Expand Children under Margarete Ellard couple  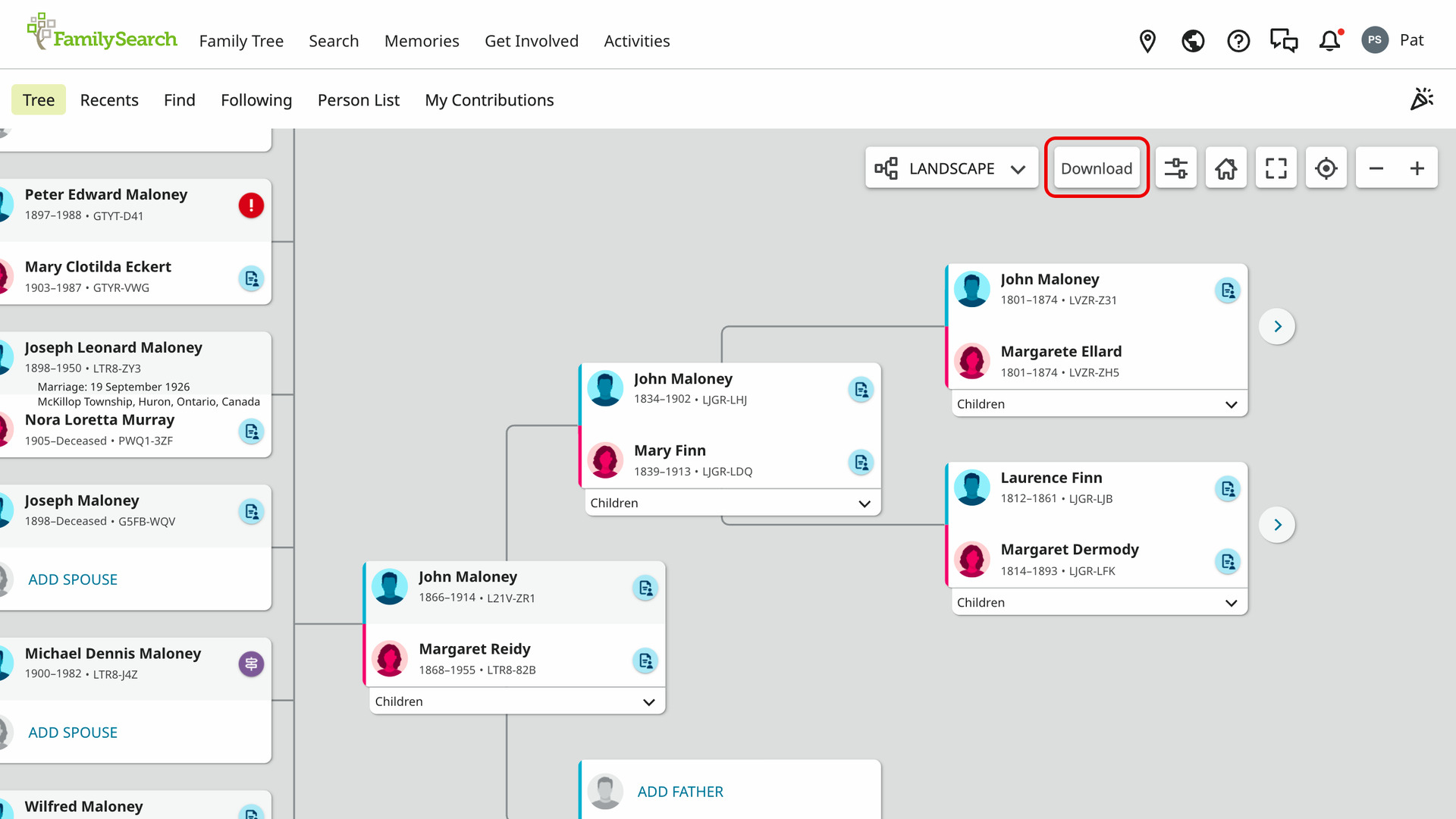[x=1100, y=404]
